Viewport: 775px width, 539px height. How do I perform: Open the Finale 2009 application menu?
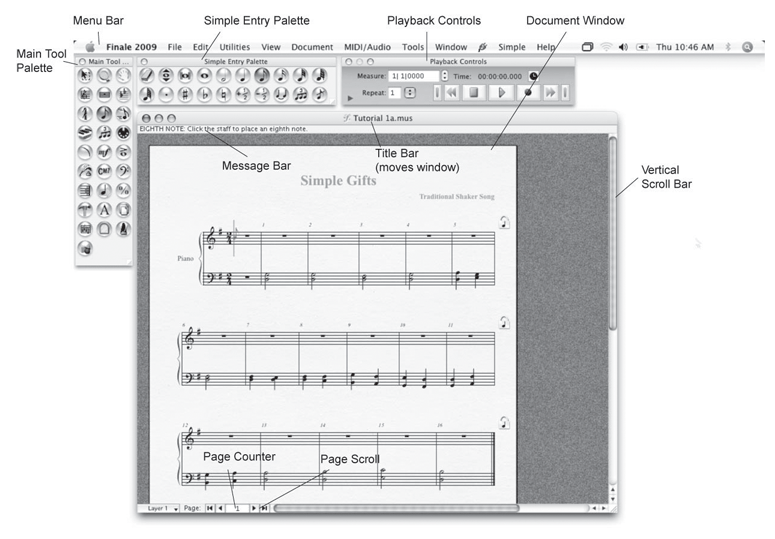click(131, 47)
